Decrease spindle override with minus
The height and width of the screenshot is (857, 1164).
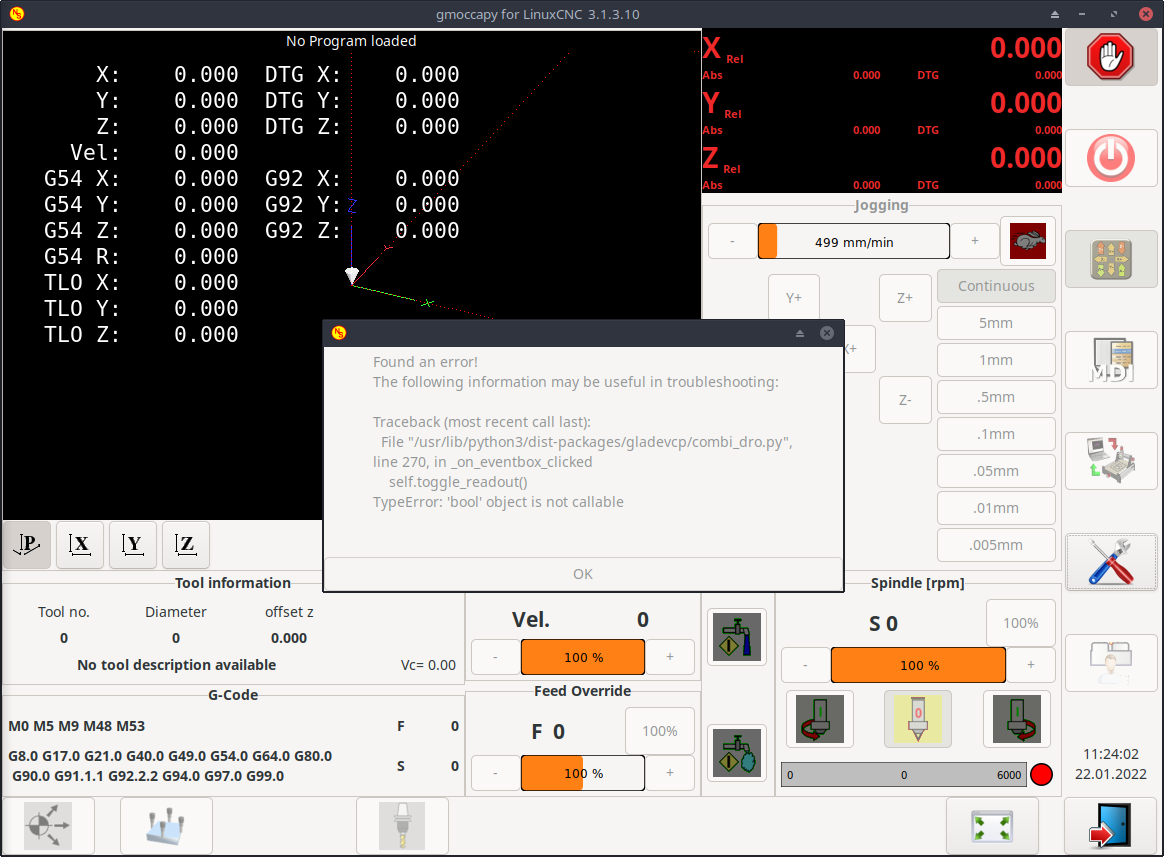(x=805, y=665)
